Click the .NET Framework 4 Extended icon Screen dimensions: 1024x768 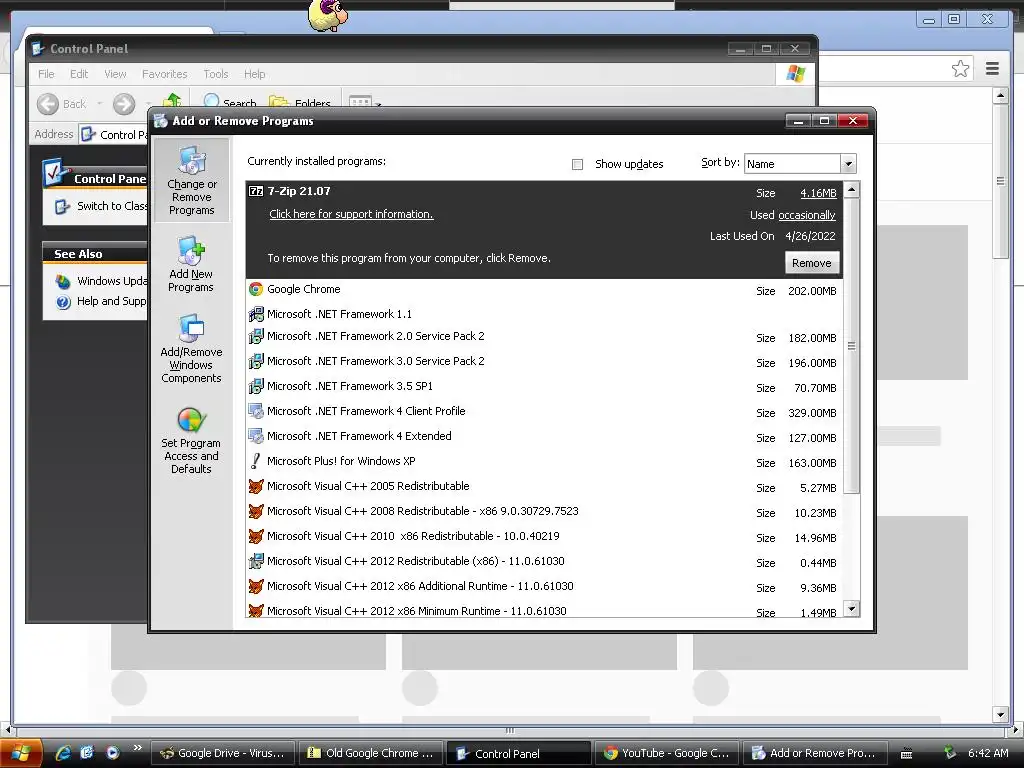tap(256, 436)
